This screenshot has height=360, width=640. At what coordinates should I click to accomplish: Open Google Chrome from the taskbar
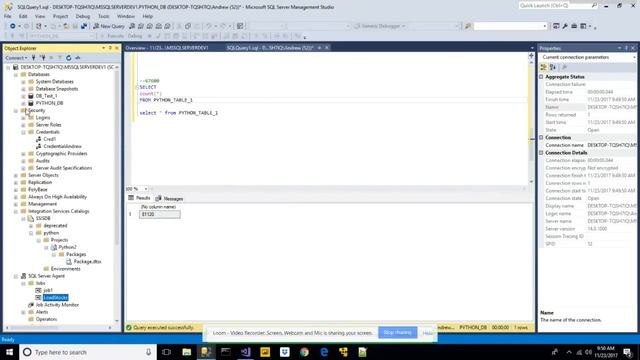point(304,352)
